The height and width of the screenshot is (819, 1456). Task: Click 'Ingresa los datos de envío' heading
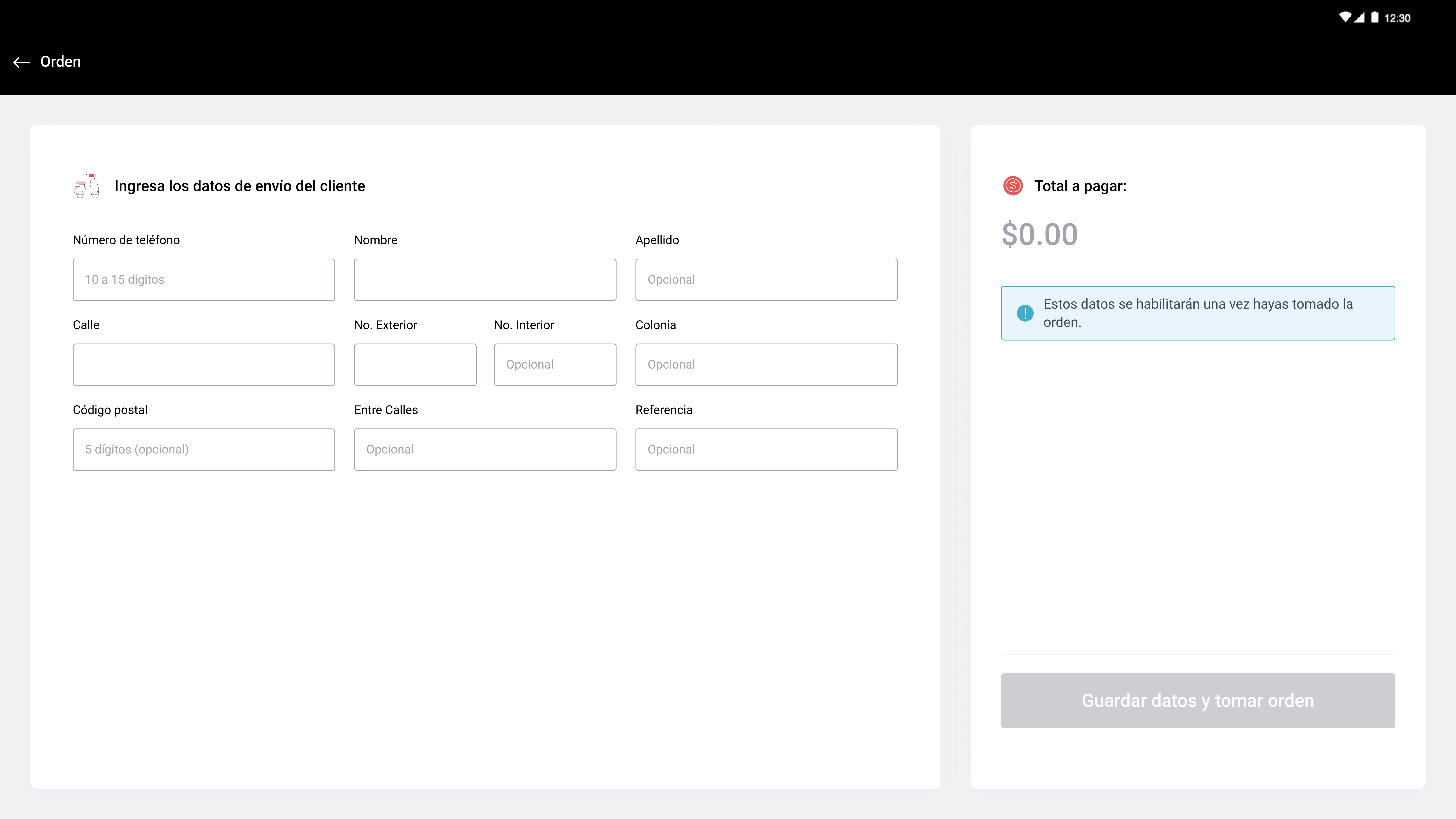(x=240, y=186)
